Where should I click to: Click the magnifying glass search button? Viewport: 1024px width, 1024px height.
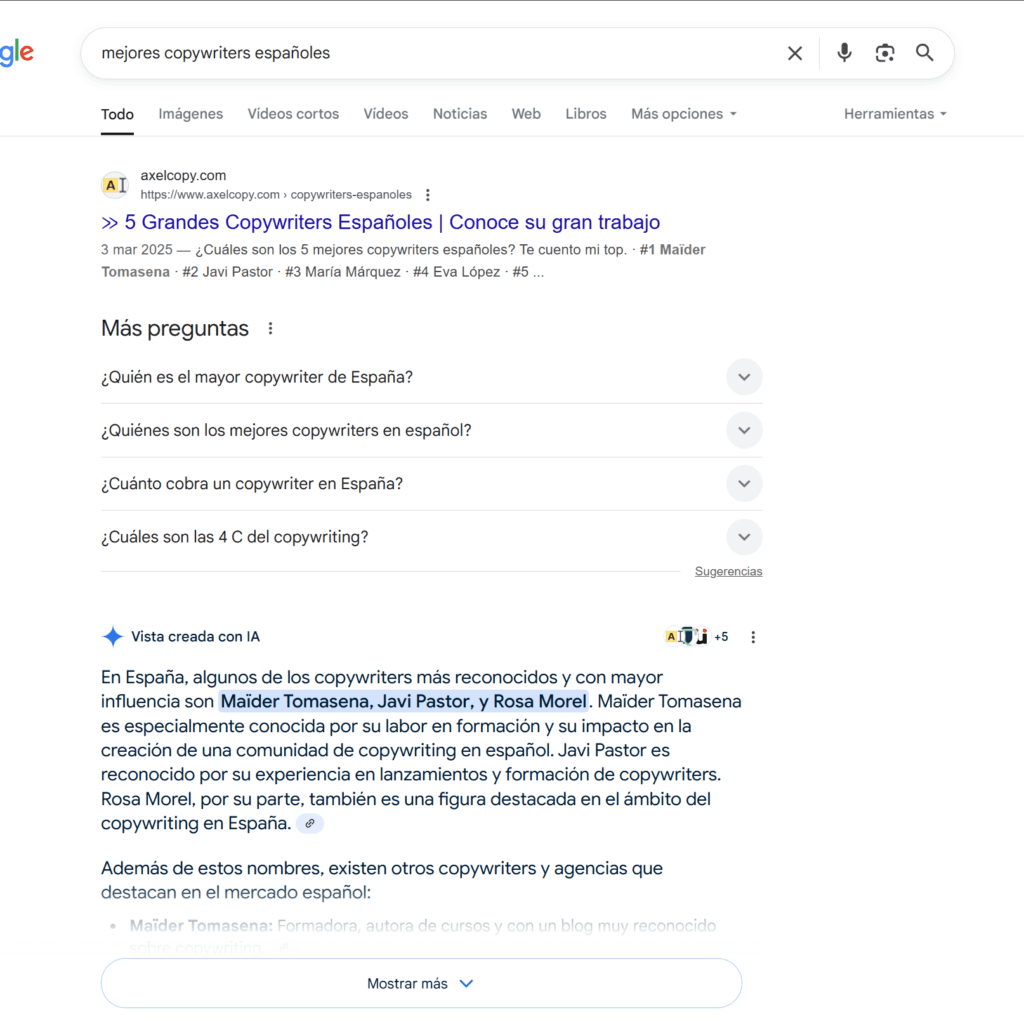click(x=925, y=53)
